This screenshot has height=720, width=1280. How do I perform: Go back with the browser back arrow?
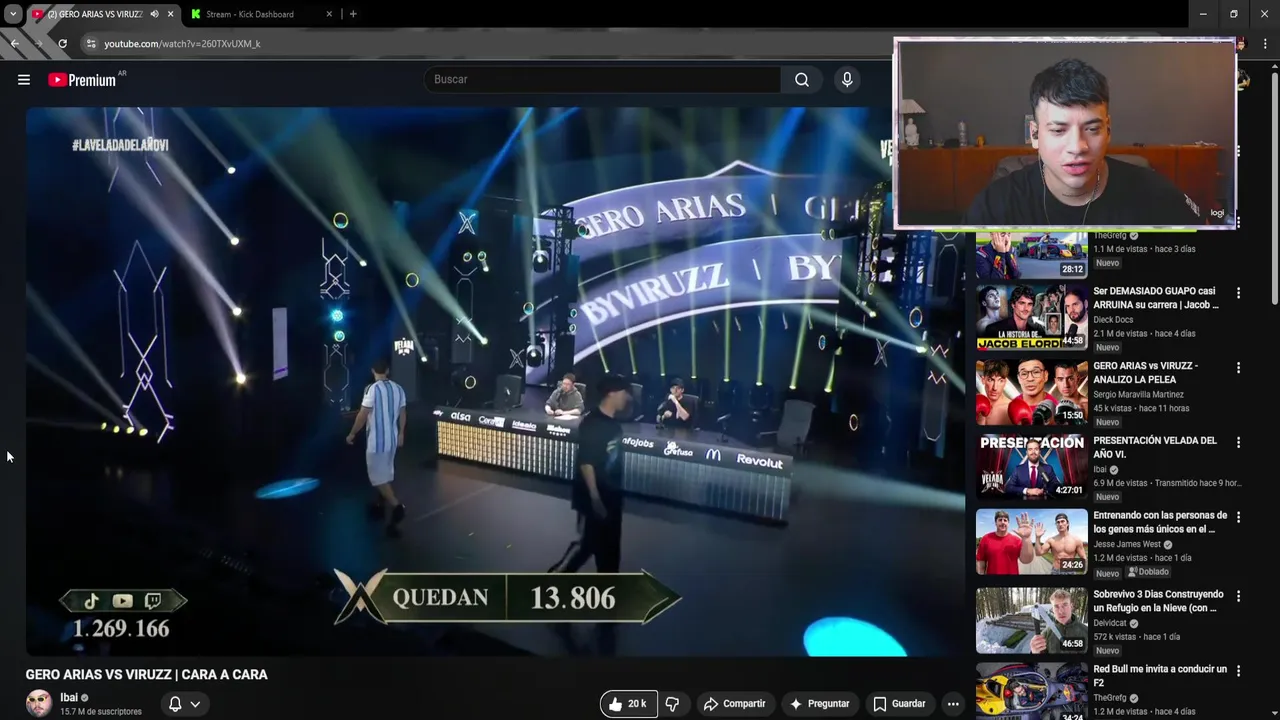pyautogui.click(x=14, y=44)
